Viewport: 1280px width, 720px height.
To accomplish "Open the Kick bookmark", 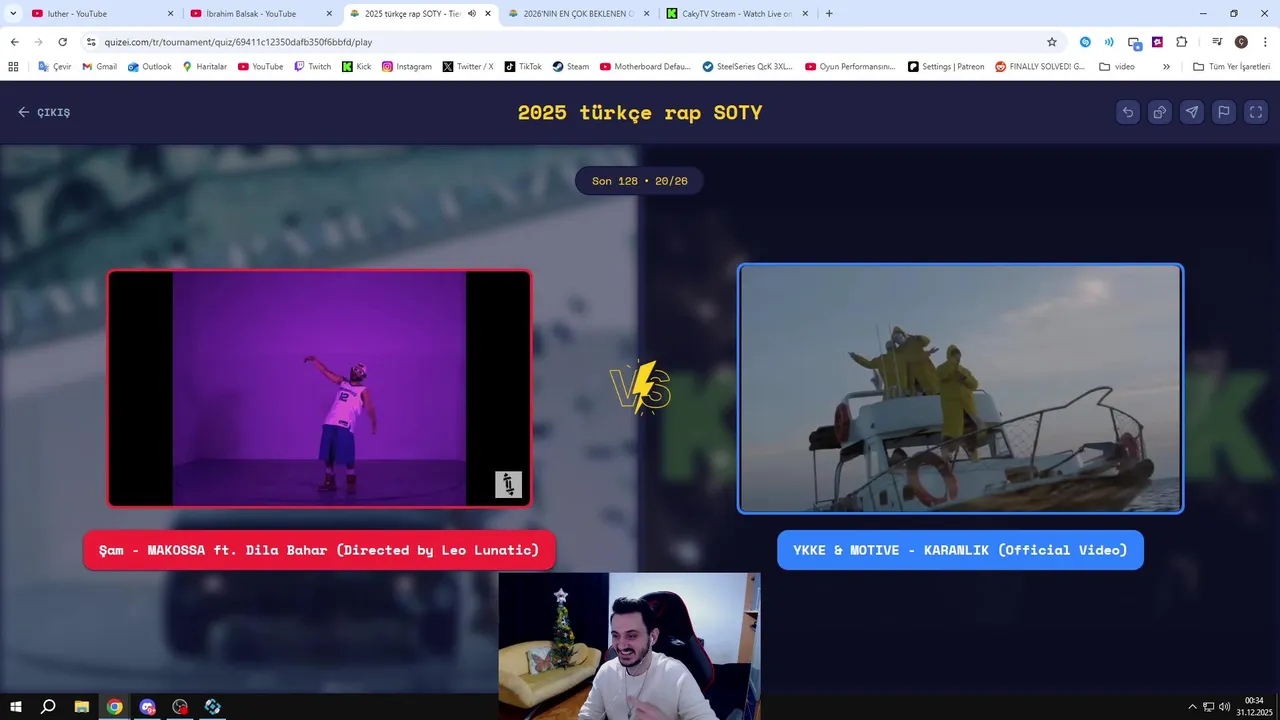I will 357,67.
